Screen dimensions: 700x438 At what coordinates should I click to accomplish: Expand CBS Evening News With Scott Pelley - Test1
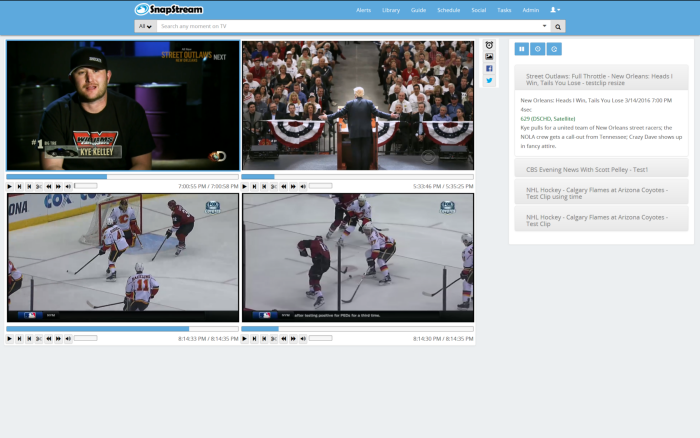(x=601, y=170)
